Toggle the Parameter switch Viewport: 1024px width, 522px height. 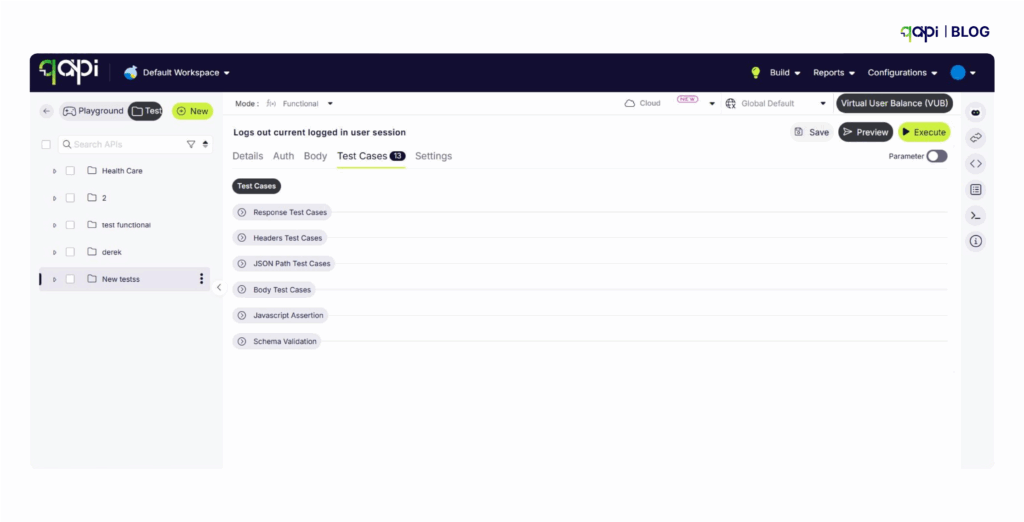click(936, 156)
